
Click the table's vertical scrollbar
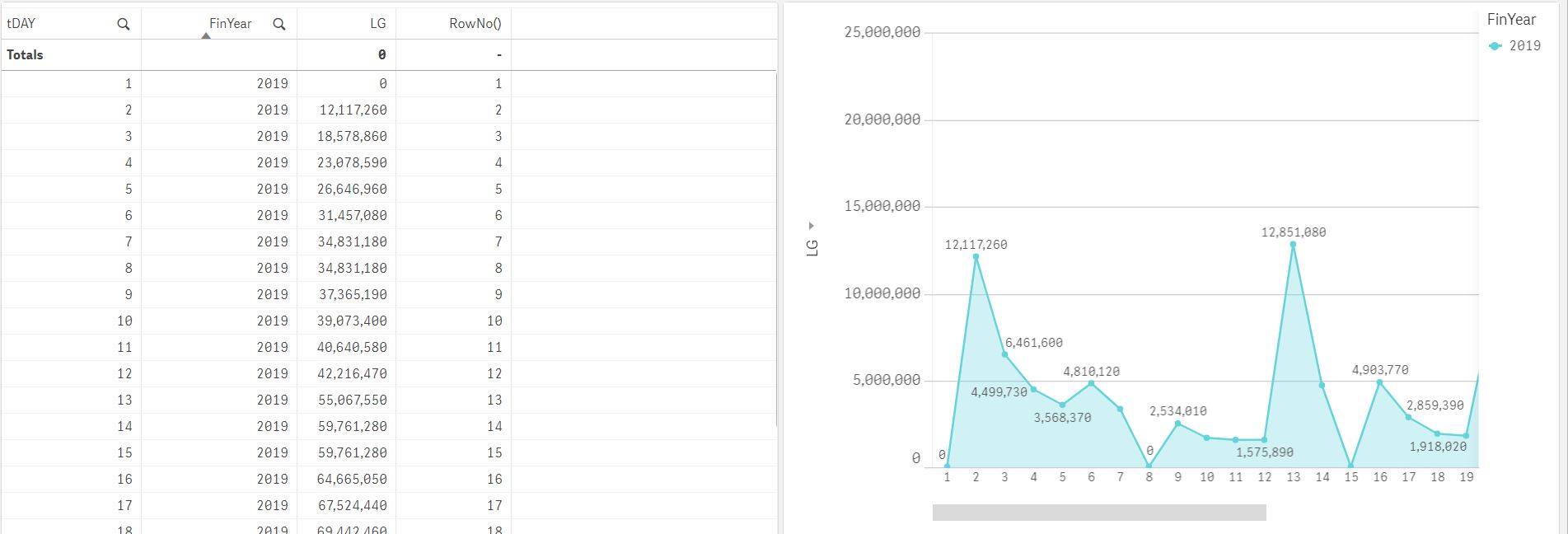click(777, 249)
